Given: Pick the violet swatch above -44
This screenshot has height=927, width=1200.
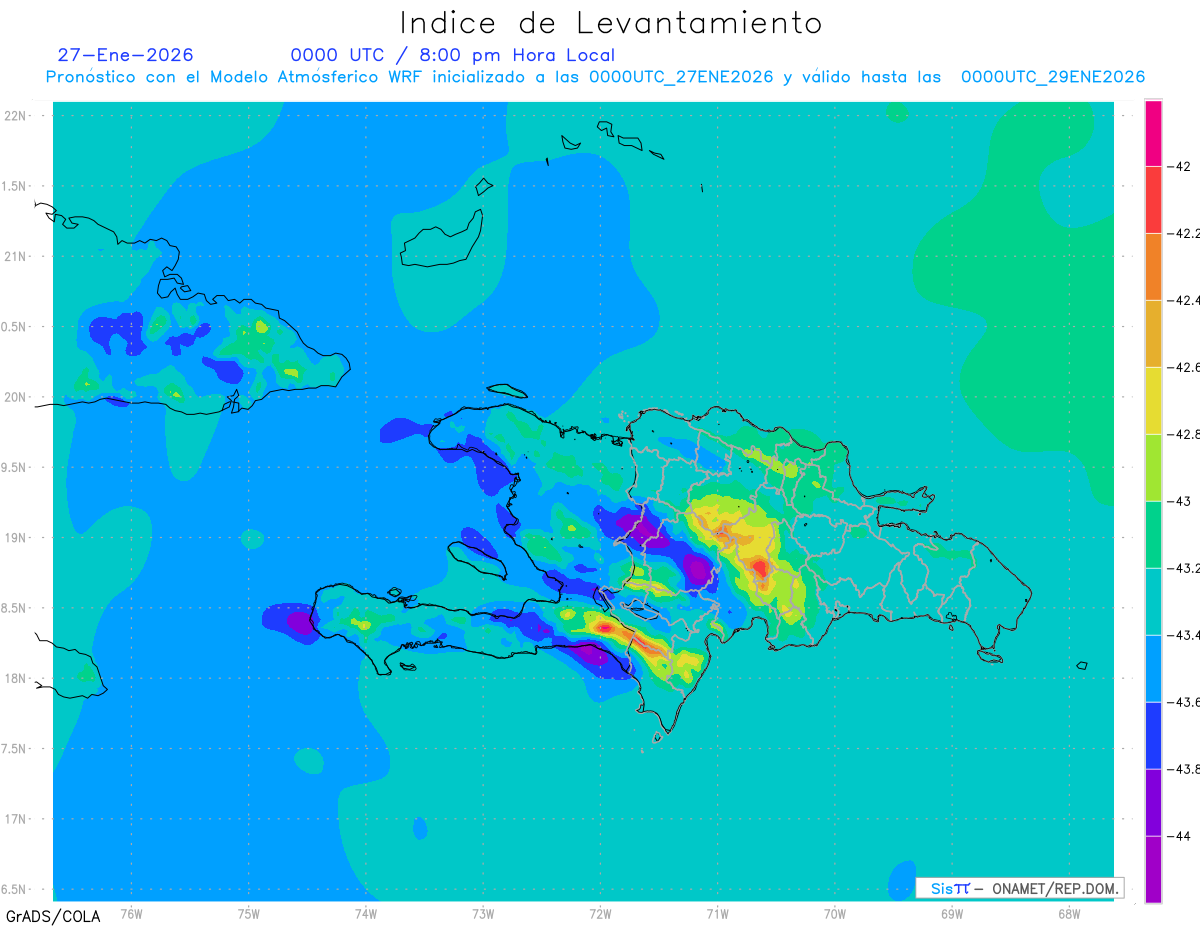Looking at the screenshot, I should (1153, 803).
